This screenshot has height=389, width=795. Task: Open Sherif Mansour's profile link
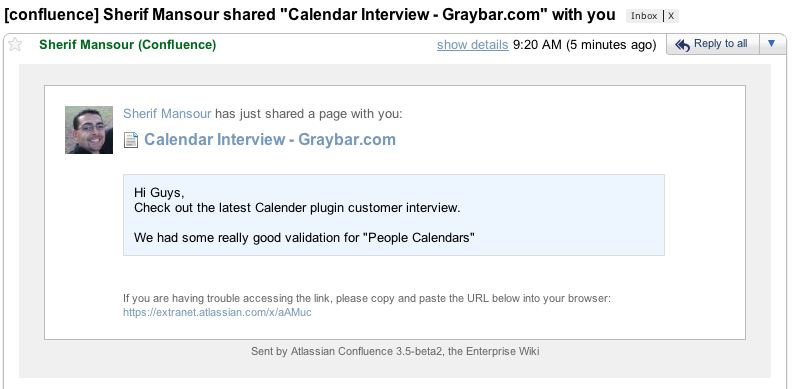click(167, 114)
